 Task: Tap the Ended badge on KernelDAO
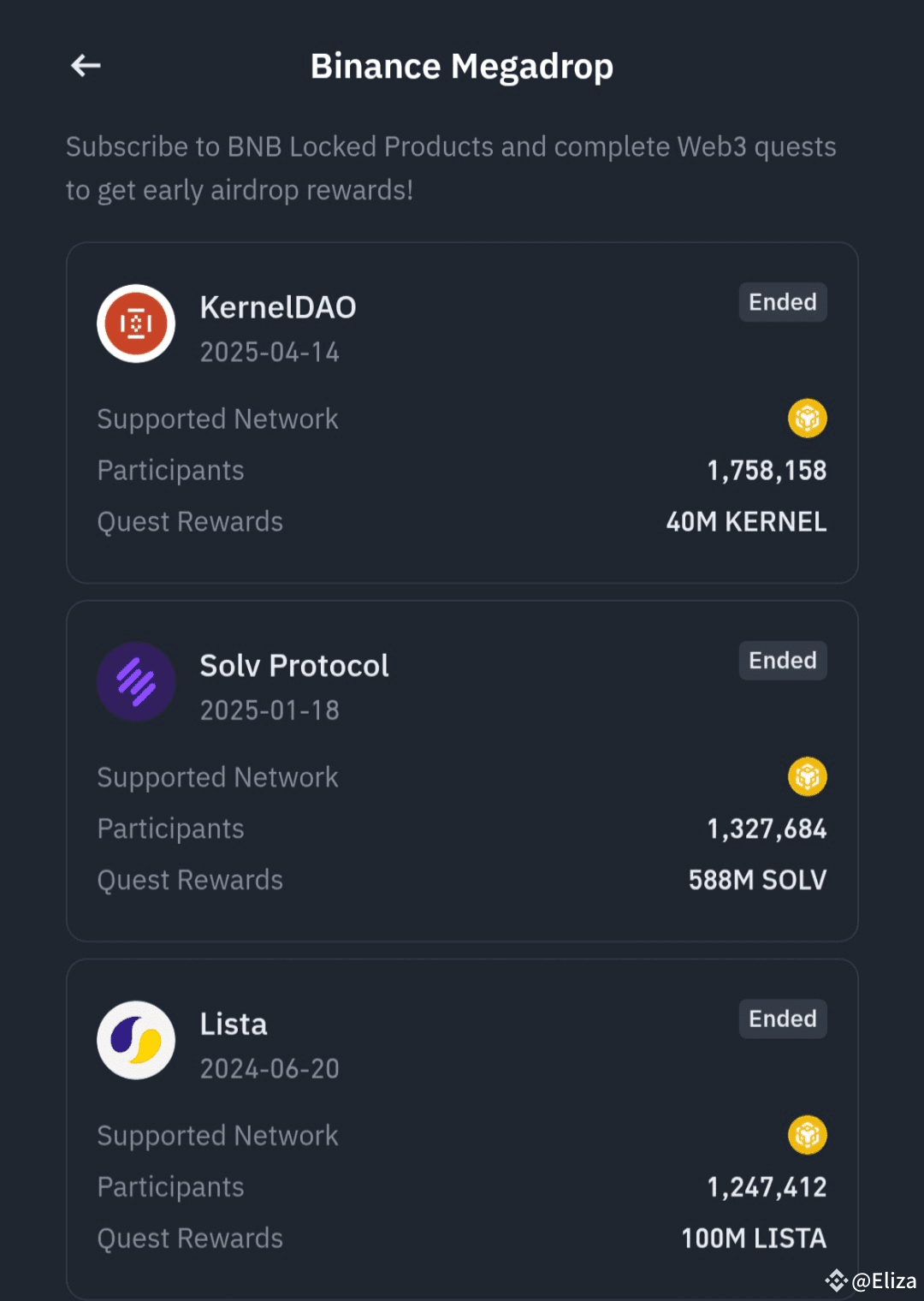coord(782,302)
